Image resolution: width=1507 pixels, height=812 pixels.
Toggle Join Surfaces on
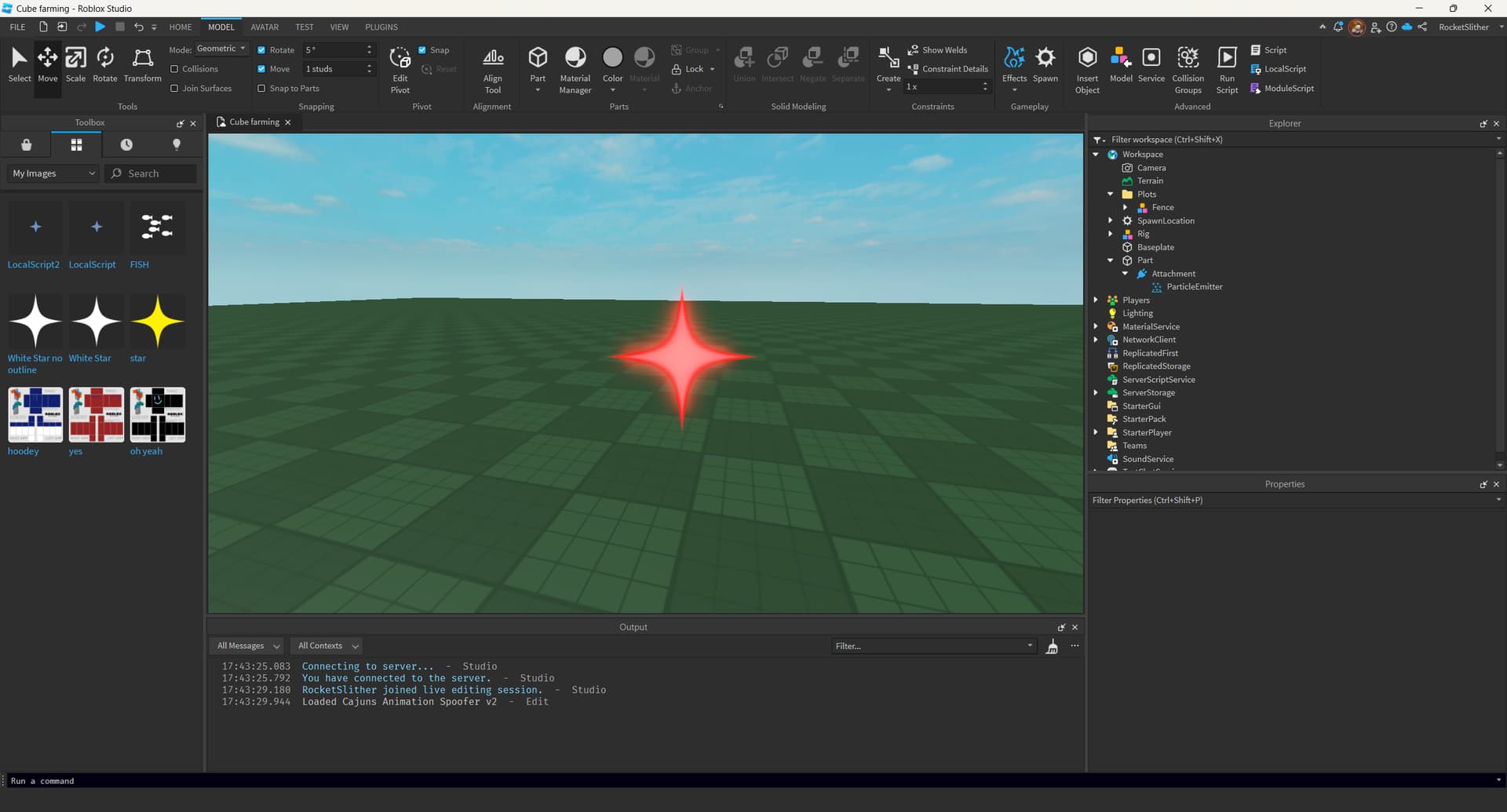coord(176,88)
